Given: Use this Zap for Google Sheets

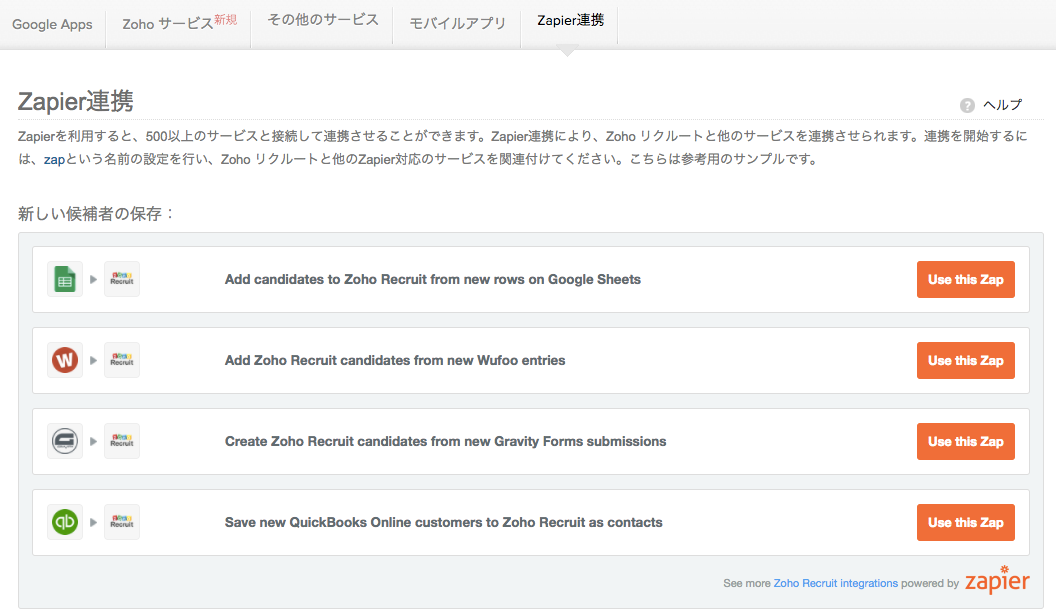Looking at the screenshot, I should coord(966,279).
